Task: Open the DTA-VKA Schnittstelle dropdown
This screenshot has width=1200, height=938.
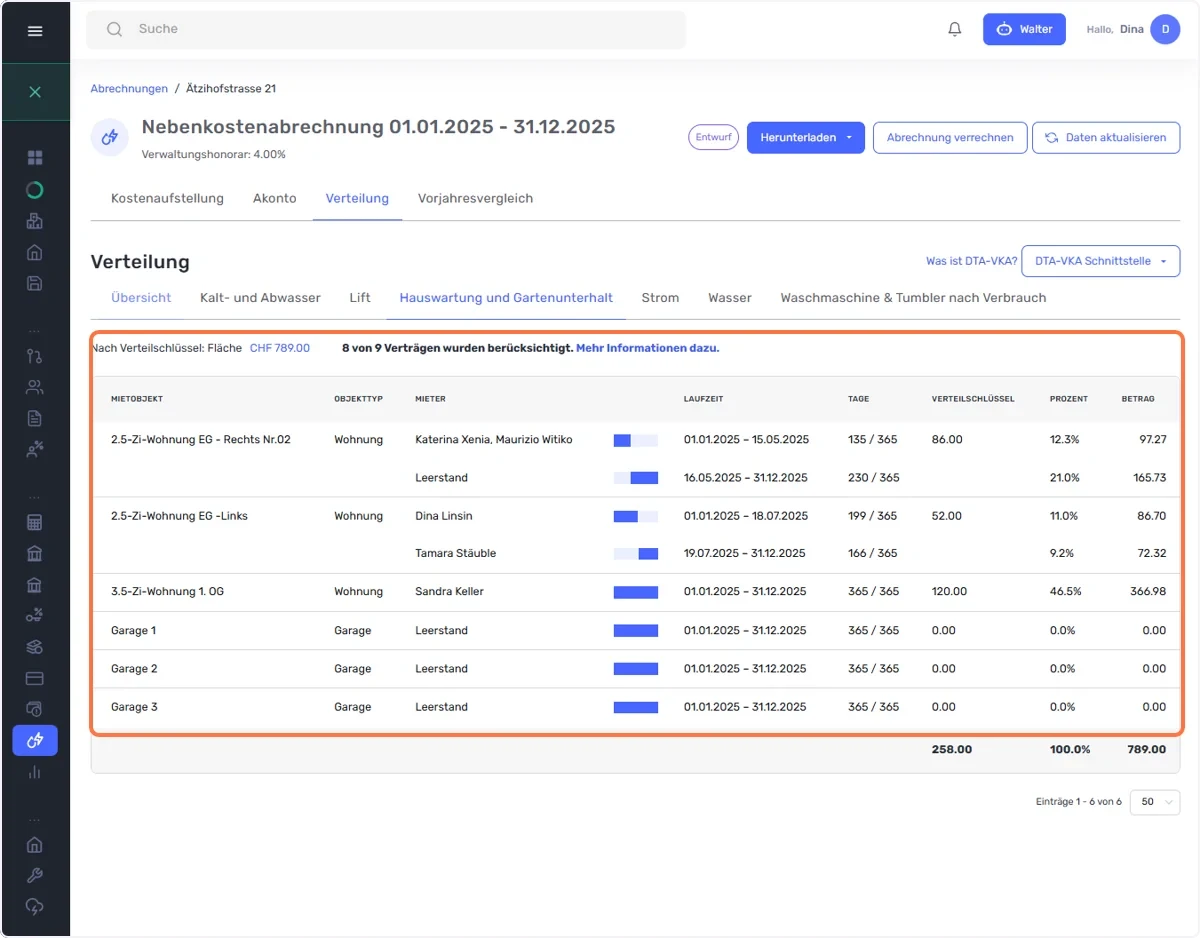Action: coord(1101,261)
